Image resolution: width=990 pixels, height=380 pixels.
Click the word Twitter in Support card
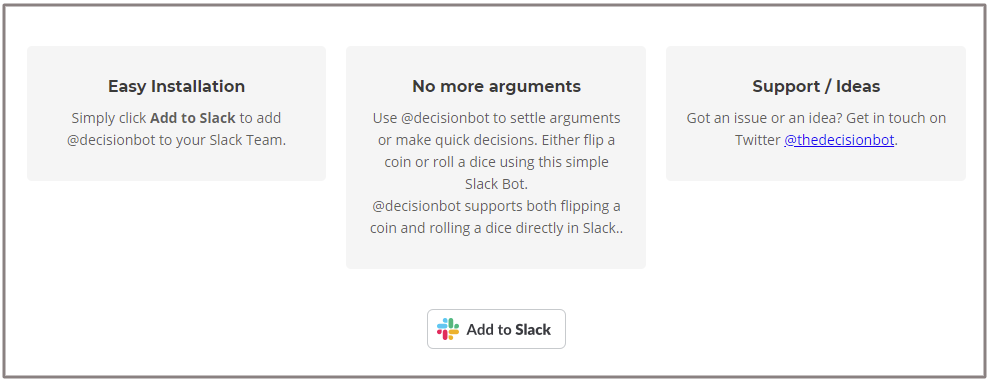[x=758, y=140]
